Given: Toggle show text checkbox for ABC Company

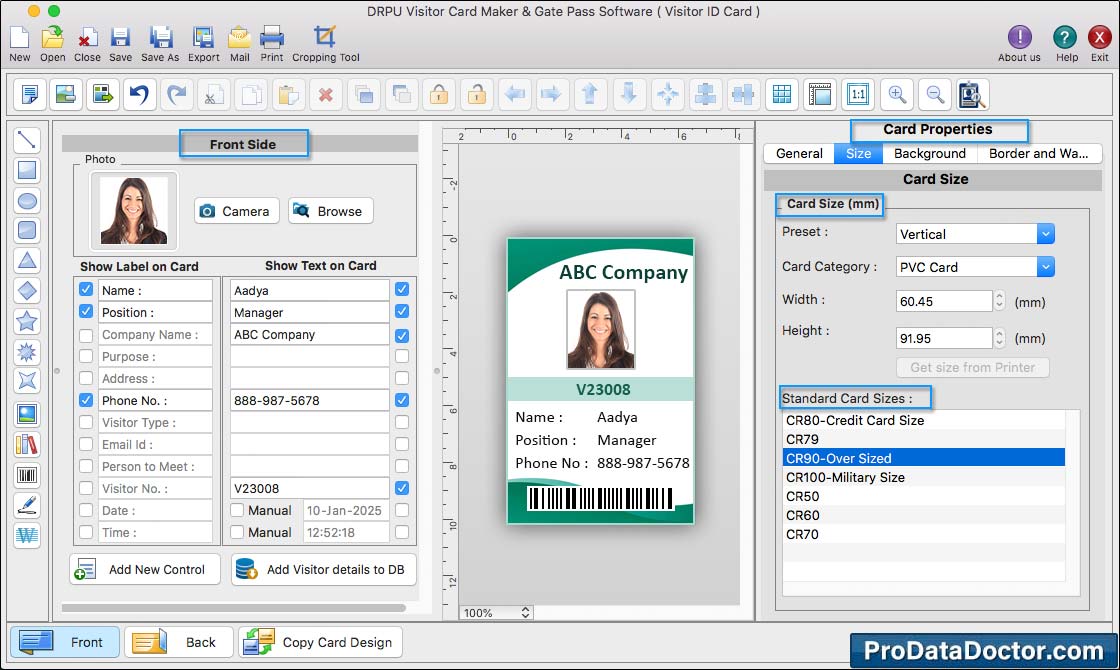Looking at the screenshot, I should [402, 335].
